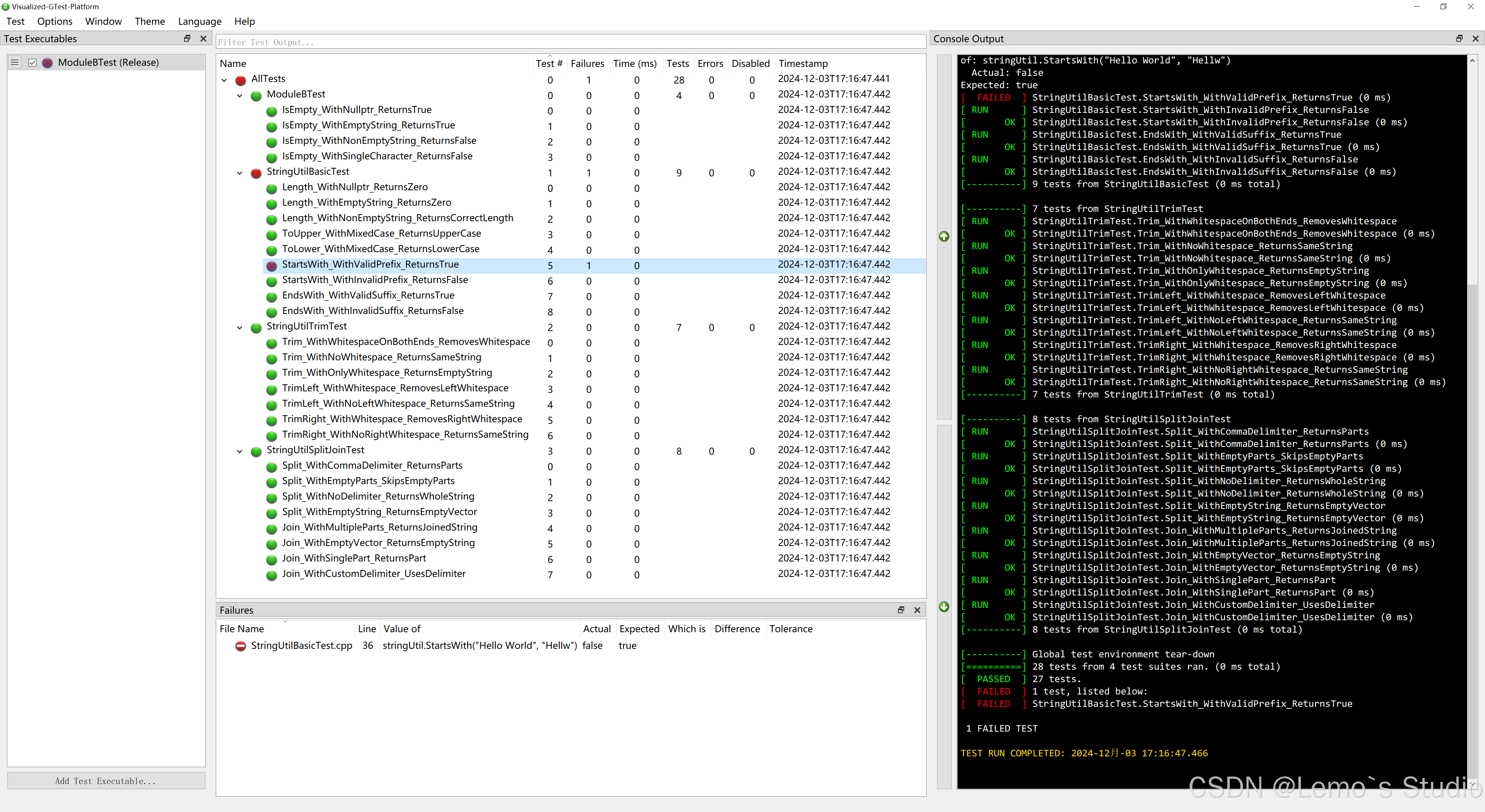Click the green up-arrow in console output
This screenshot has width=1485, height=812.
(944, 236)
